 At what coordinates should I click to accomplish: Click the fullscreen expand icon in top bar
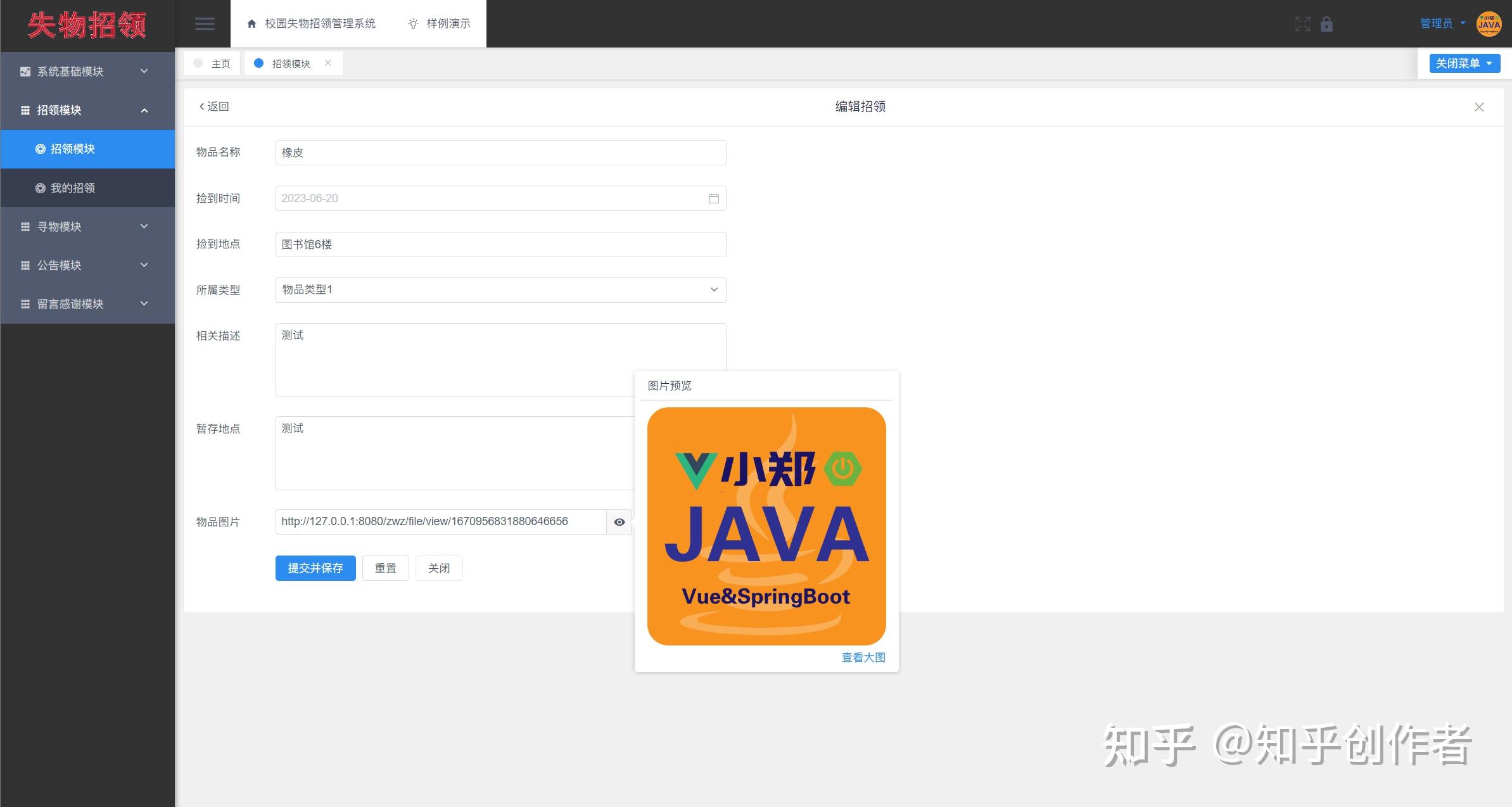(x=1303, y=23)
